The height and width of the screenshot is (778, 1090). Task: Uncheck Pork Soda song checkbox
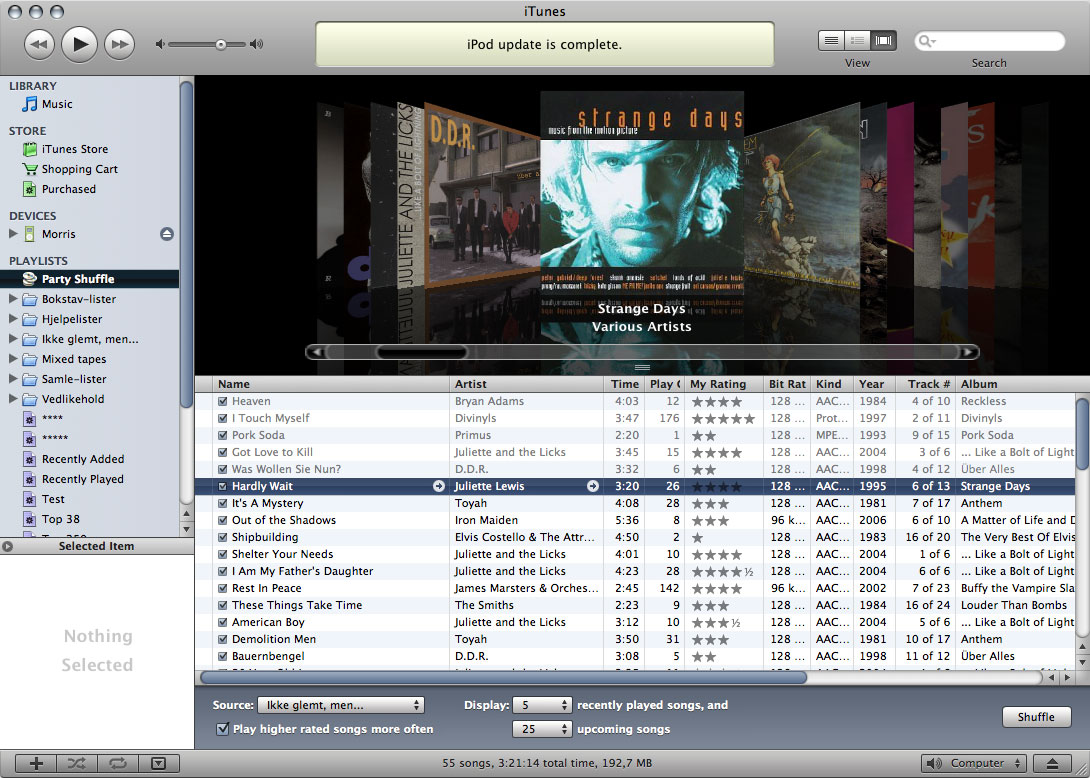pos(222,435)
